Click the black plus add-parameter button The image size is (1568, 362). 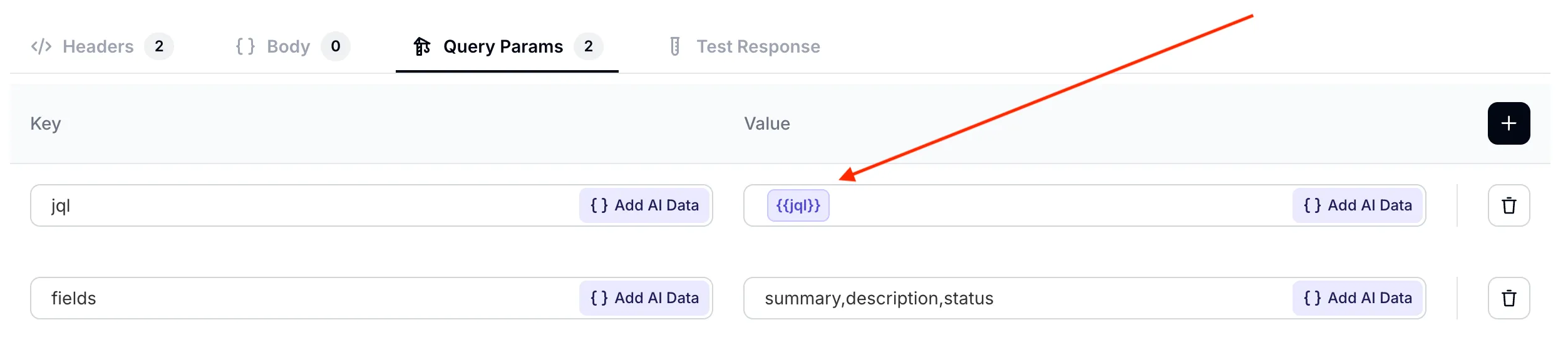click(1509, 123)
